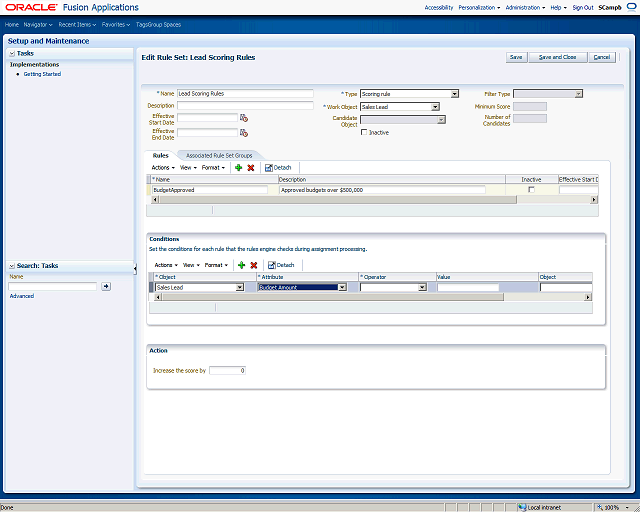The height and width of the screenshot is (512, 640).
Task: Click the Effective Start Date input field
Action: point(207,118)
